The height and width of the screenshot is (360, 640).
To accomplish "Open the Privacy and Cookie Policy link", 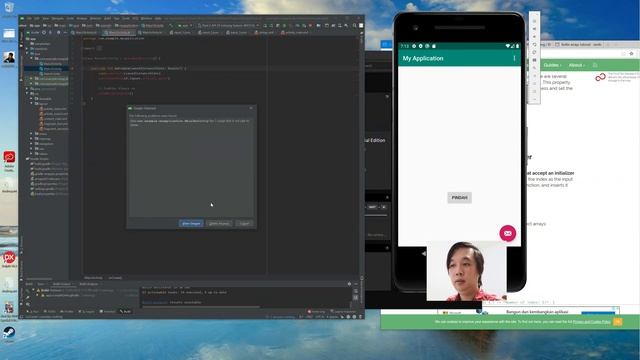I will [x=591, y=322].
